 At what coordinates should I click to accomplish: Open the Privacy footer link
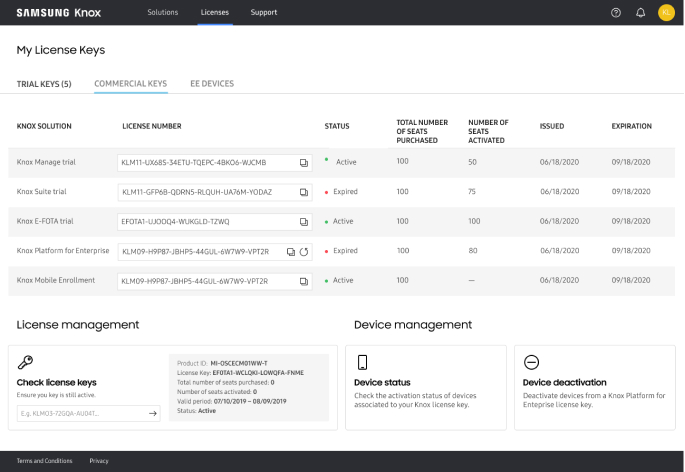[99, 461]
